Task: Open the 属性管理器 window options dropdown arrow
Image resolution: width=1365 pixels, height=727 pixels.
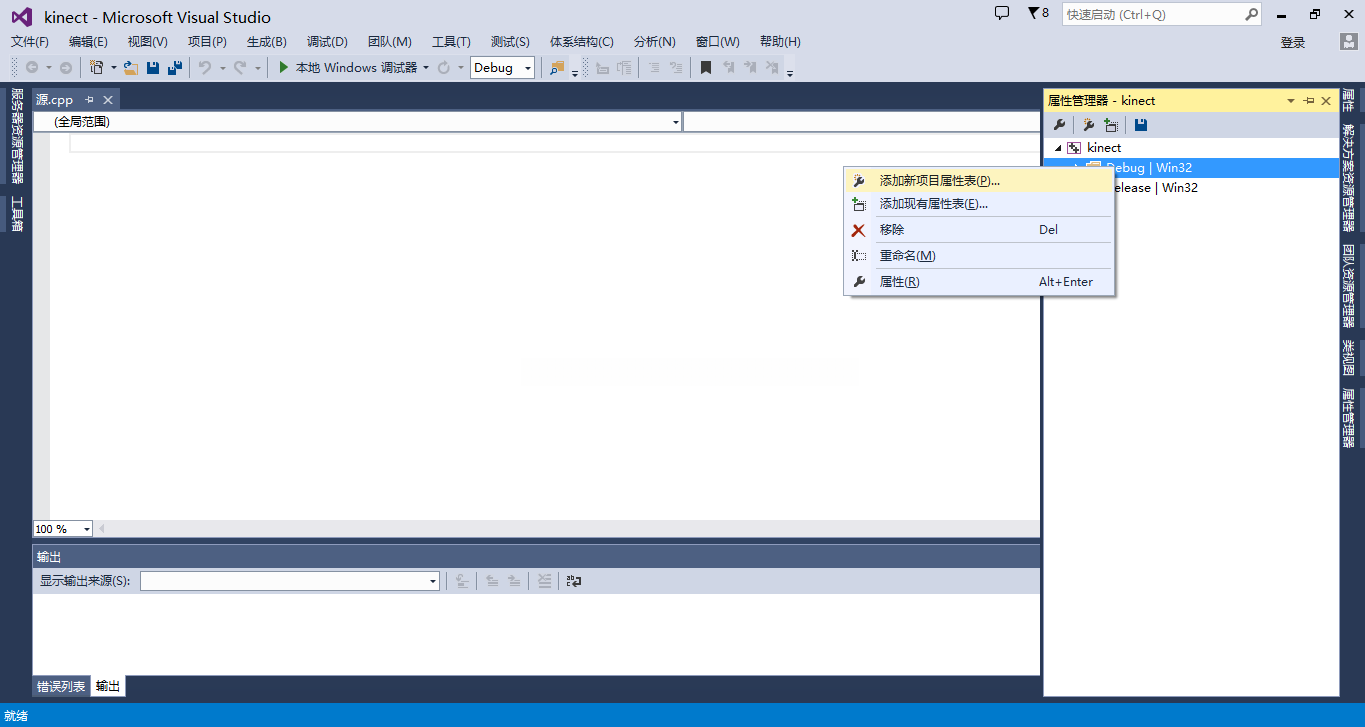Action: tap(1291, 101)
